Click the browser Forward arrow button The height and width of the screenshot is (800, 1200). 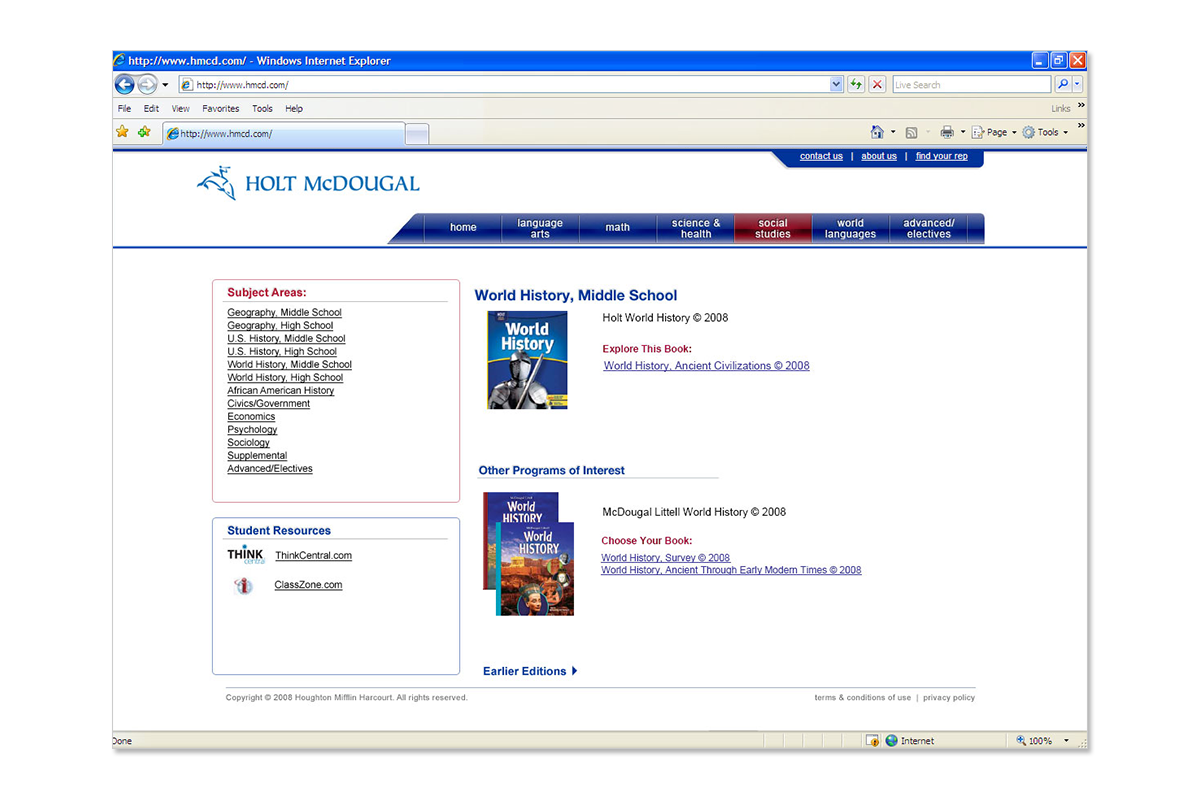[147, 85]
